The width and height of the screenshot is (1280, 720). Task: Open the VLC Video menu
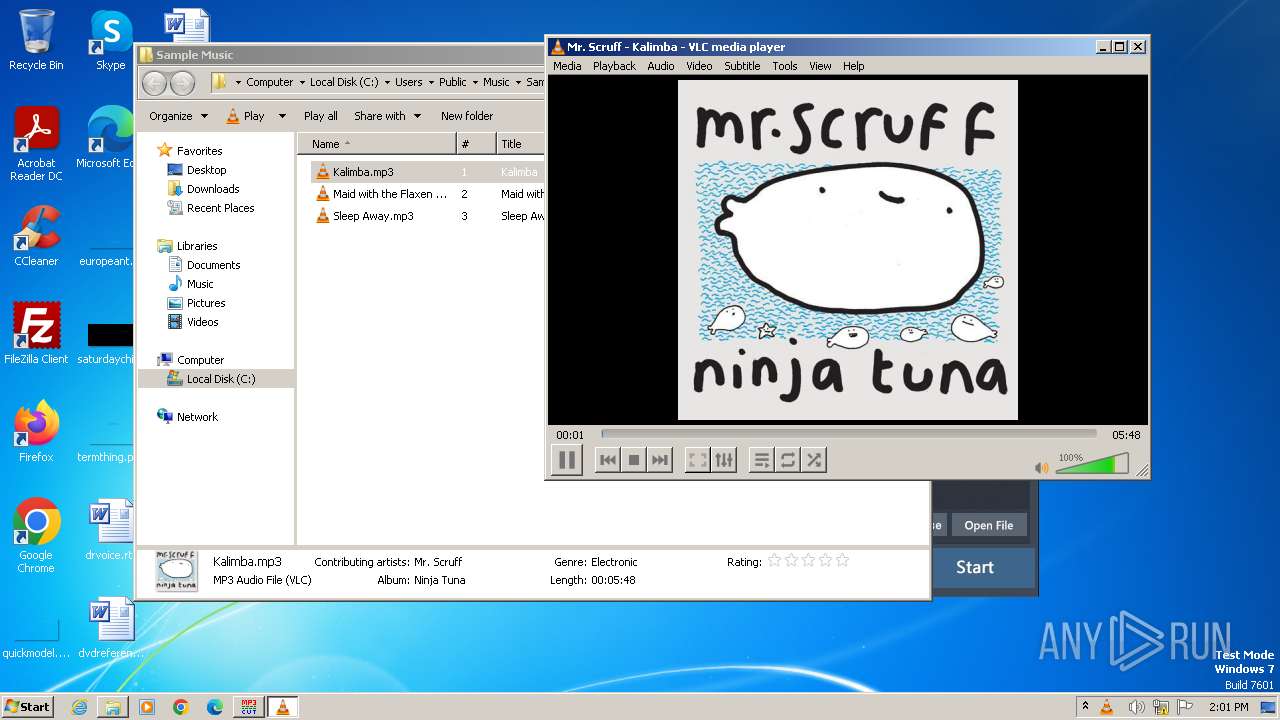699,66
